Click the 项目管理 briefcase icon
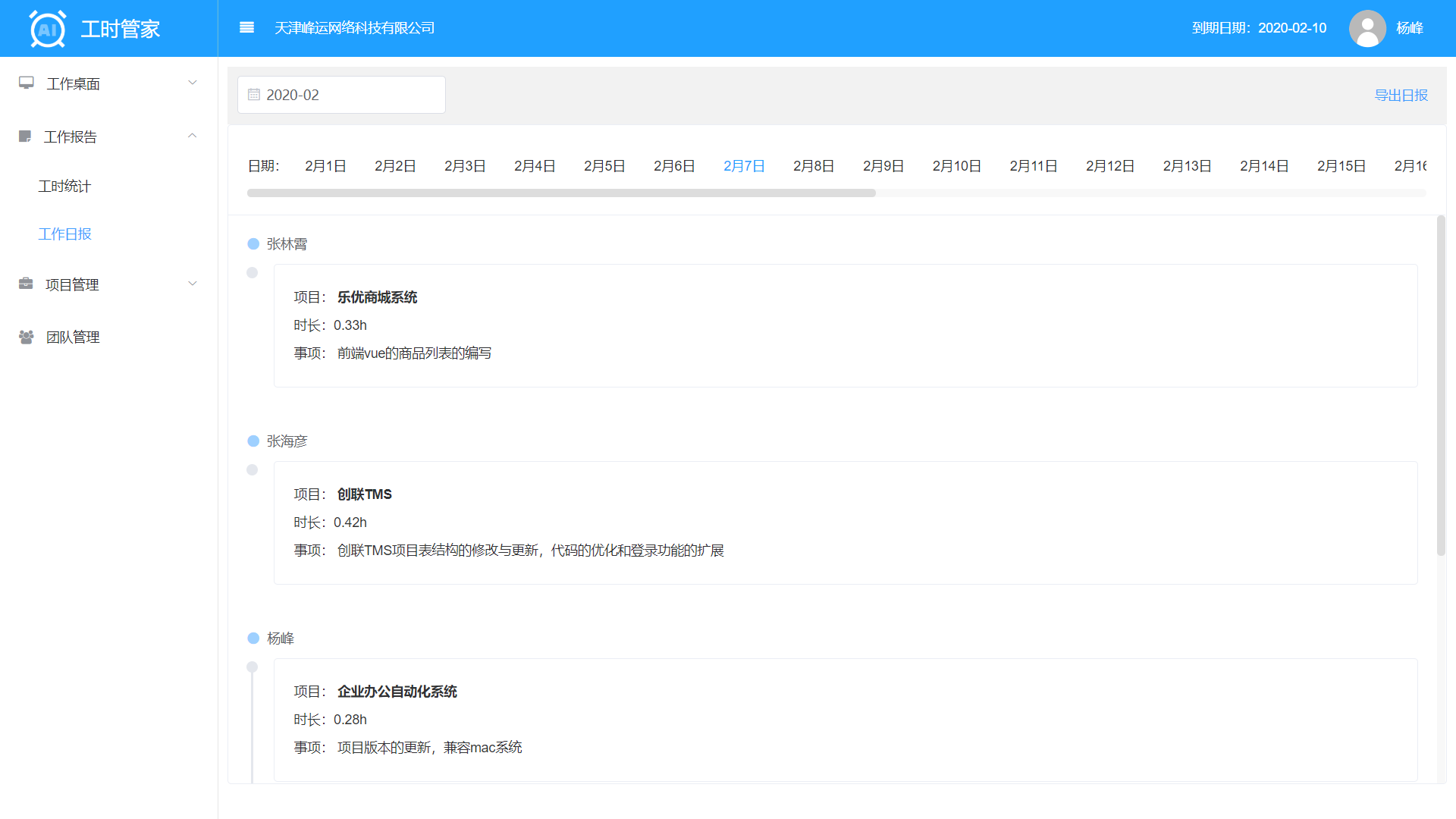The image size is (1456, 819). 26,284
